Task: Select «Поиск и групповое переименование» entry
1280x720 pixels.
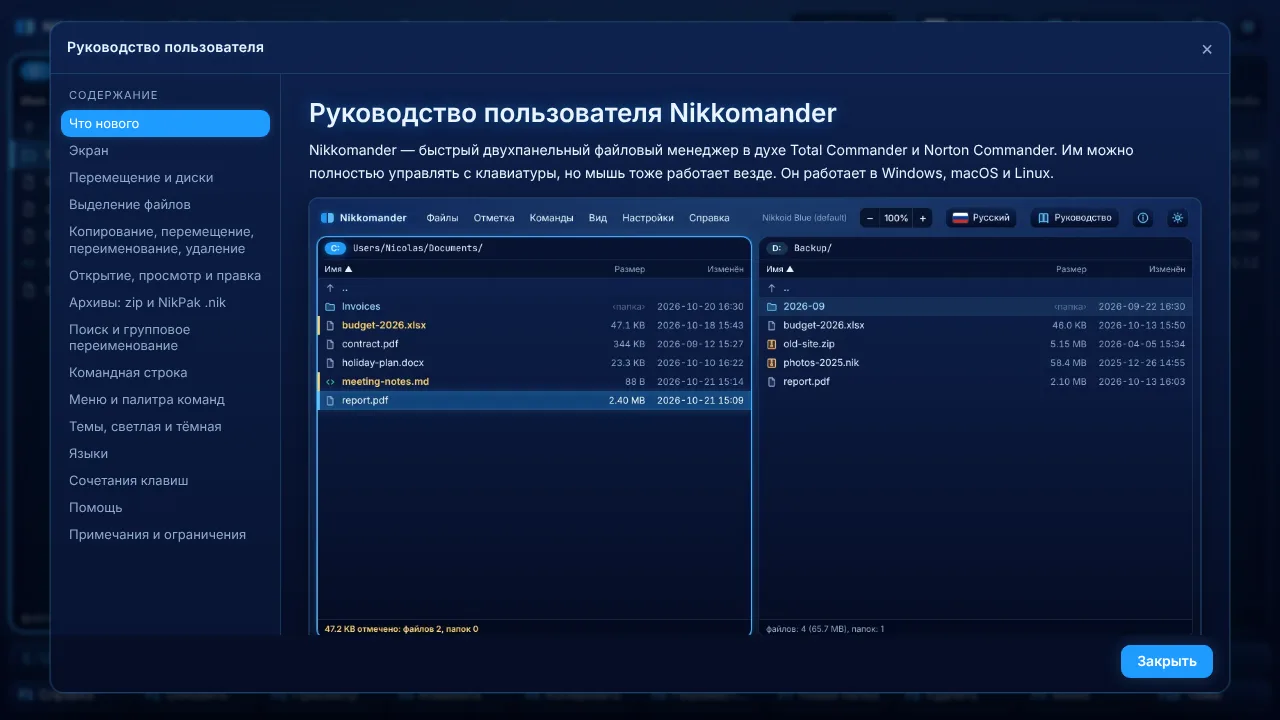Action: [165, 337]
